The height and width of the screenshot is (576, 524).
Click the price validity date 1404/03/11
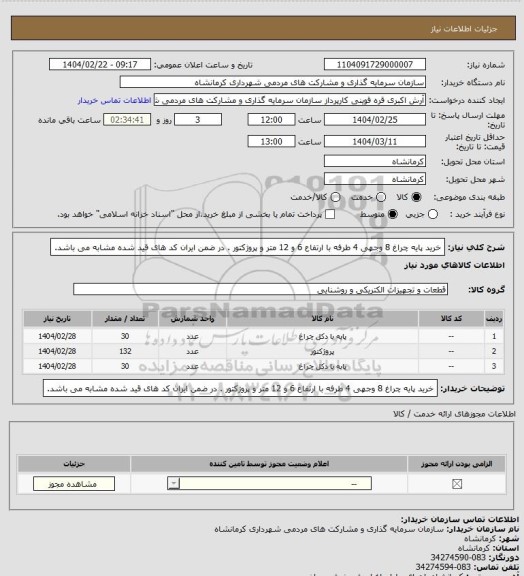coord(375,141)
